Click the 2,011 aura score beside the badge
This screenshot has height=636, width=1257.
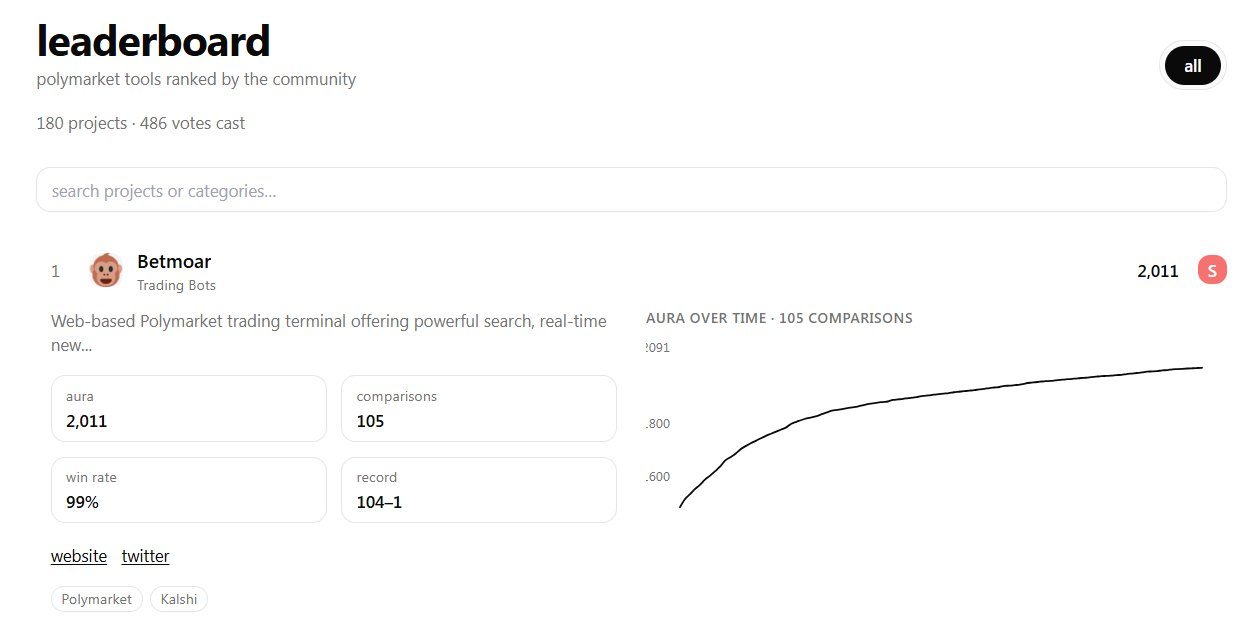1158,271
